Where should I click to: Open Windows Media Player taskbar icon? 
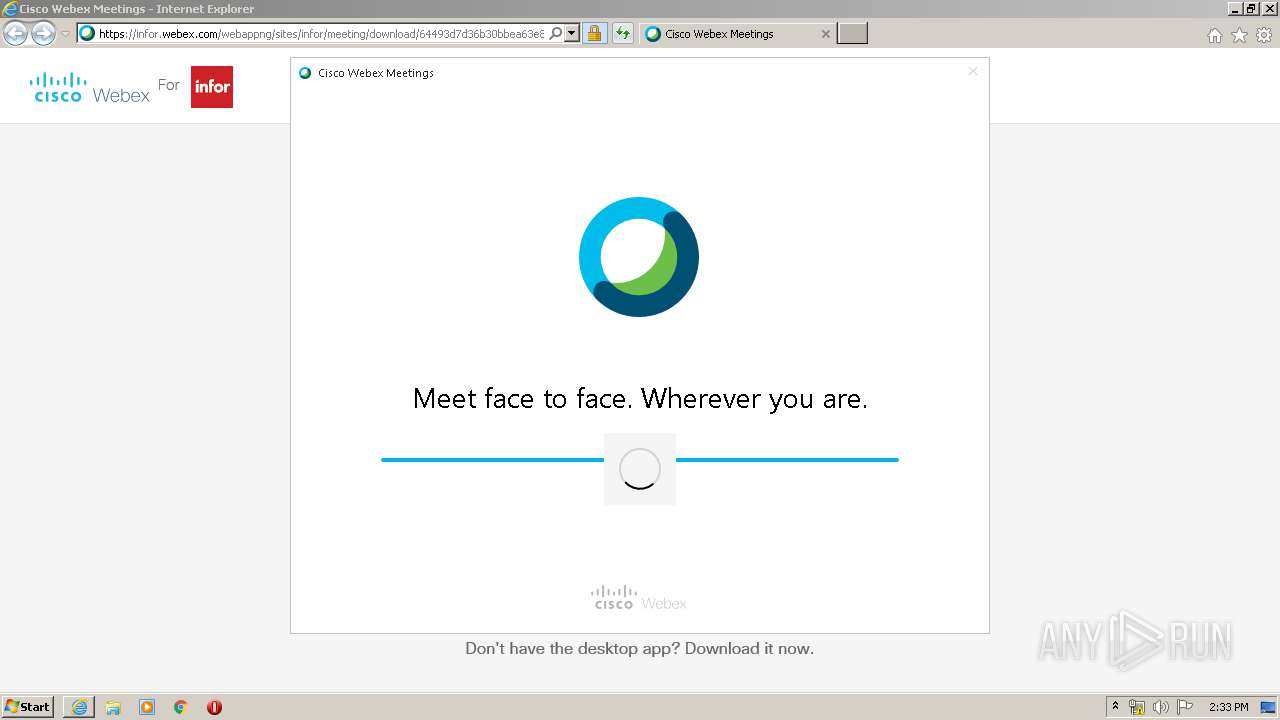tap(147, 707)
